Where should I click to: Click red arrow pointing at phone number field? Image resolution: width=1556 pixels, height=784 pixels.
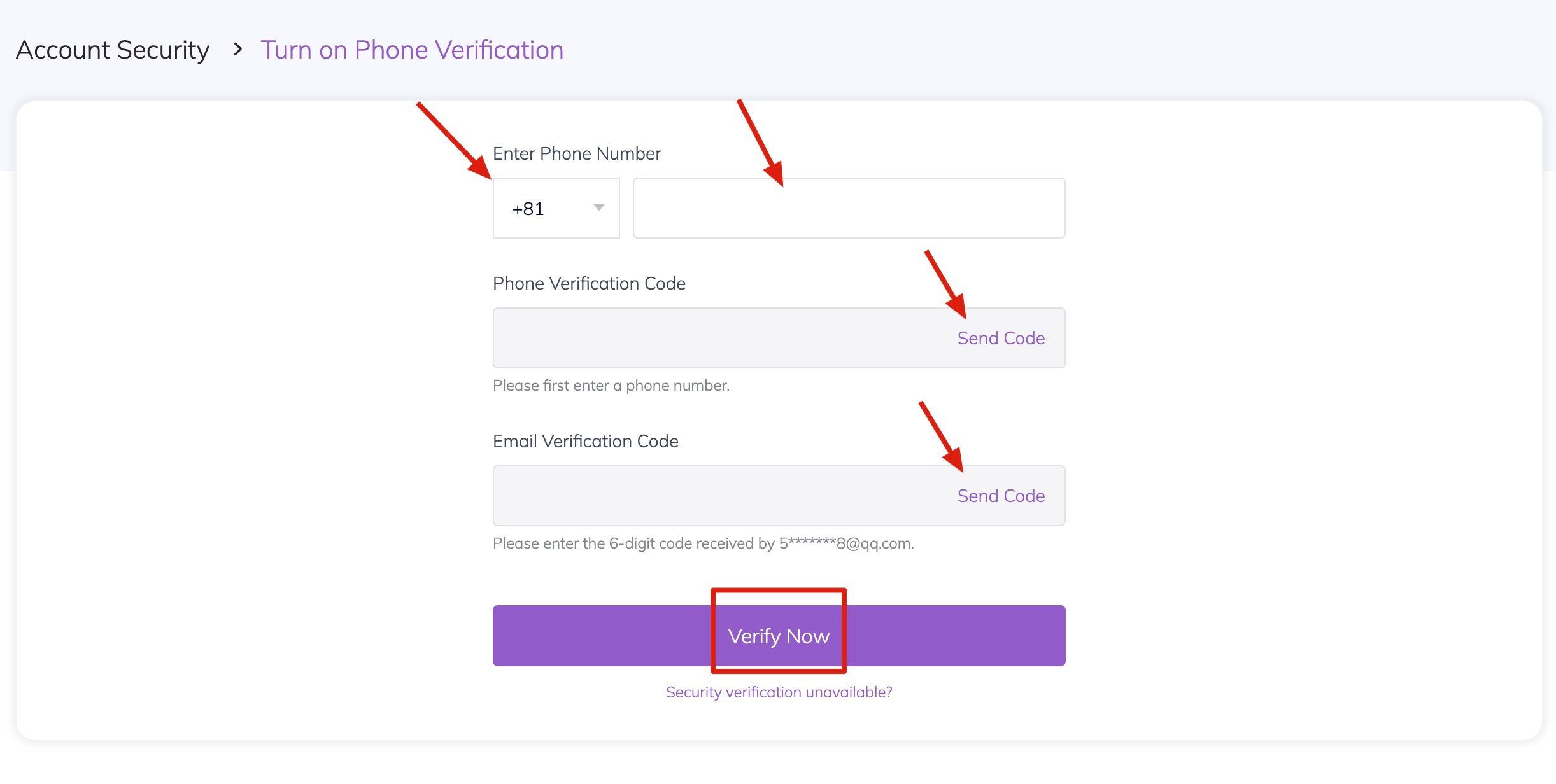point(761,143)
